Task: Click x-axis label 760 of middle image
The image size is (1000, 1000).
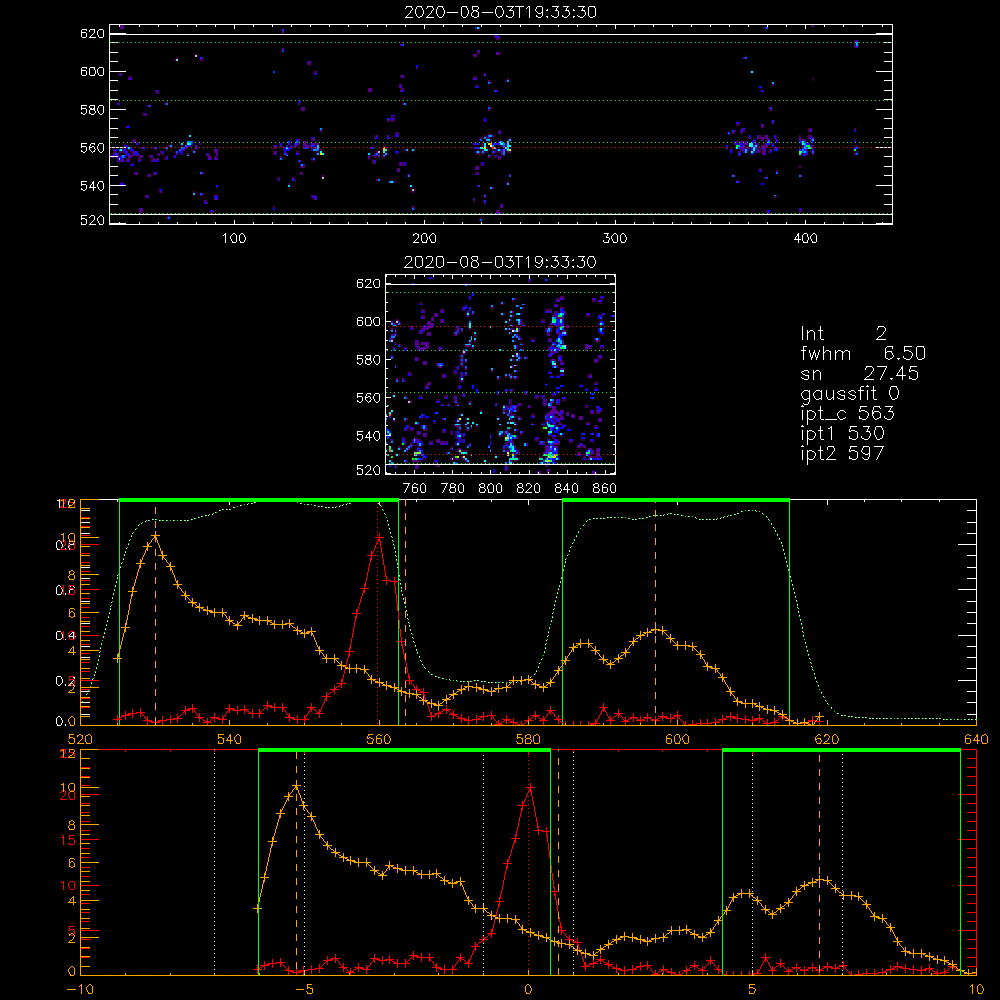Action: tap(415, 489)
